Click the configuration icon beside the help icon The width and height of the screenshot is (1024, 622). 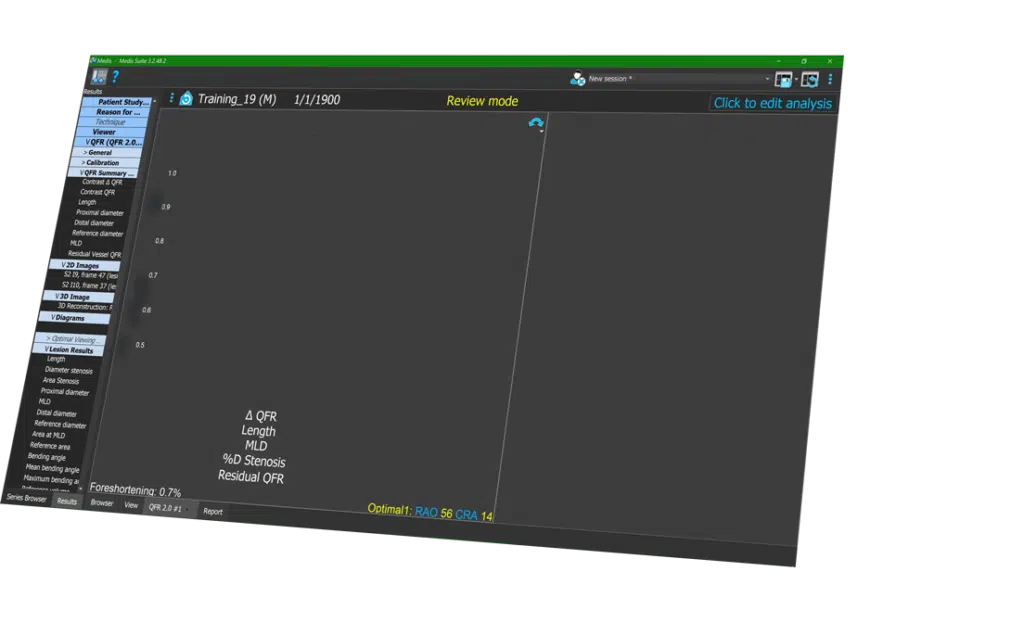tap(99, 76)
